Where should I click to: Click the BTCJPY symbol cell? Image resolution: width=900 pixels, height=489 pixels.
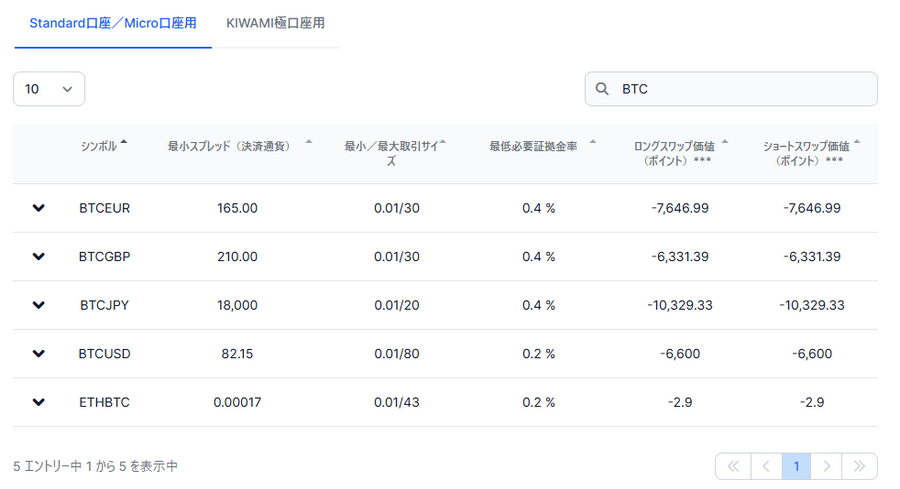tap(104, 305)
